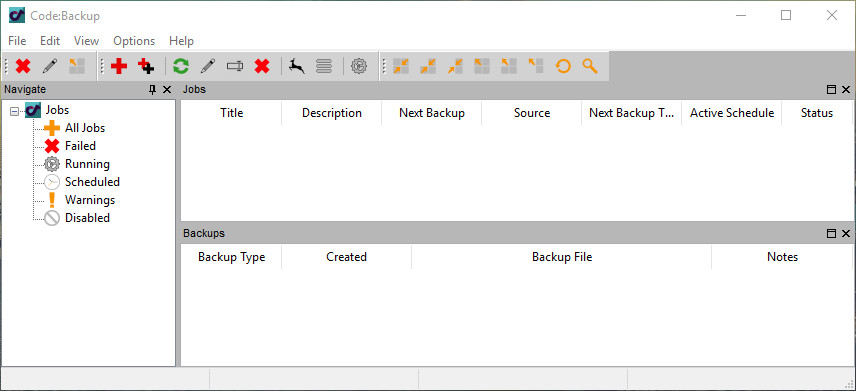Sort jobs by the Description column header

(x=332, y=113)
